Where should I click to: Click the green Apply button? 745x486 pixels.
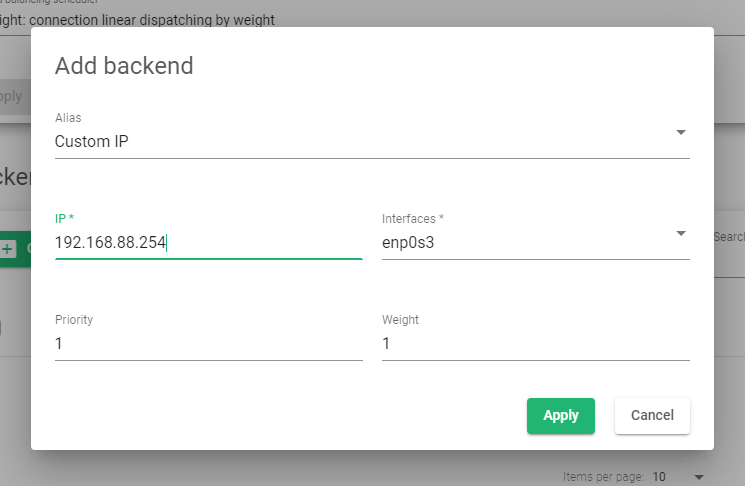click(561, 416)
